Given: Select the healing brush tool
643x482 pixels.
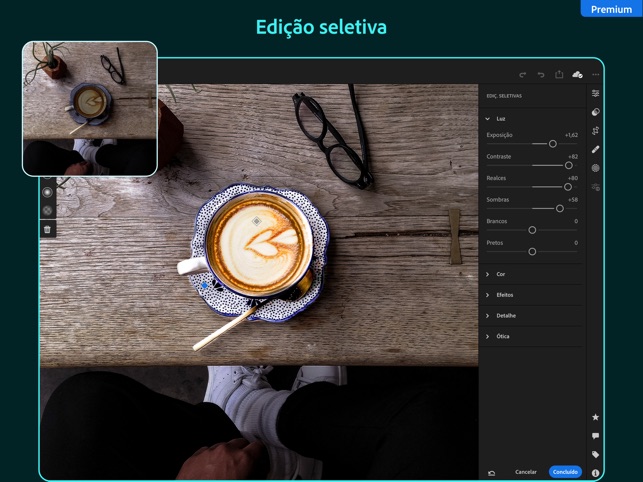Looking at the screenshot, I should (596, 149).
